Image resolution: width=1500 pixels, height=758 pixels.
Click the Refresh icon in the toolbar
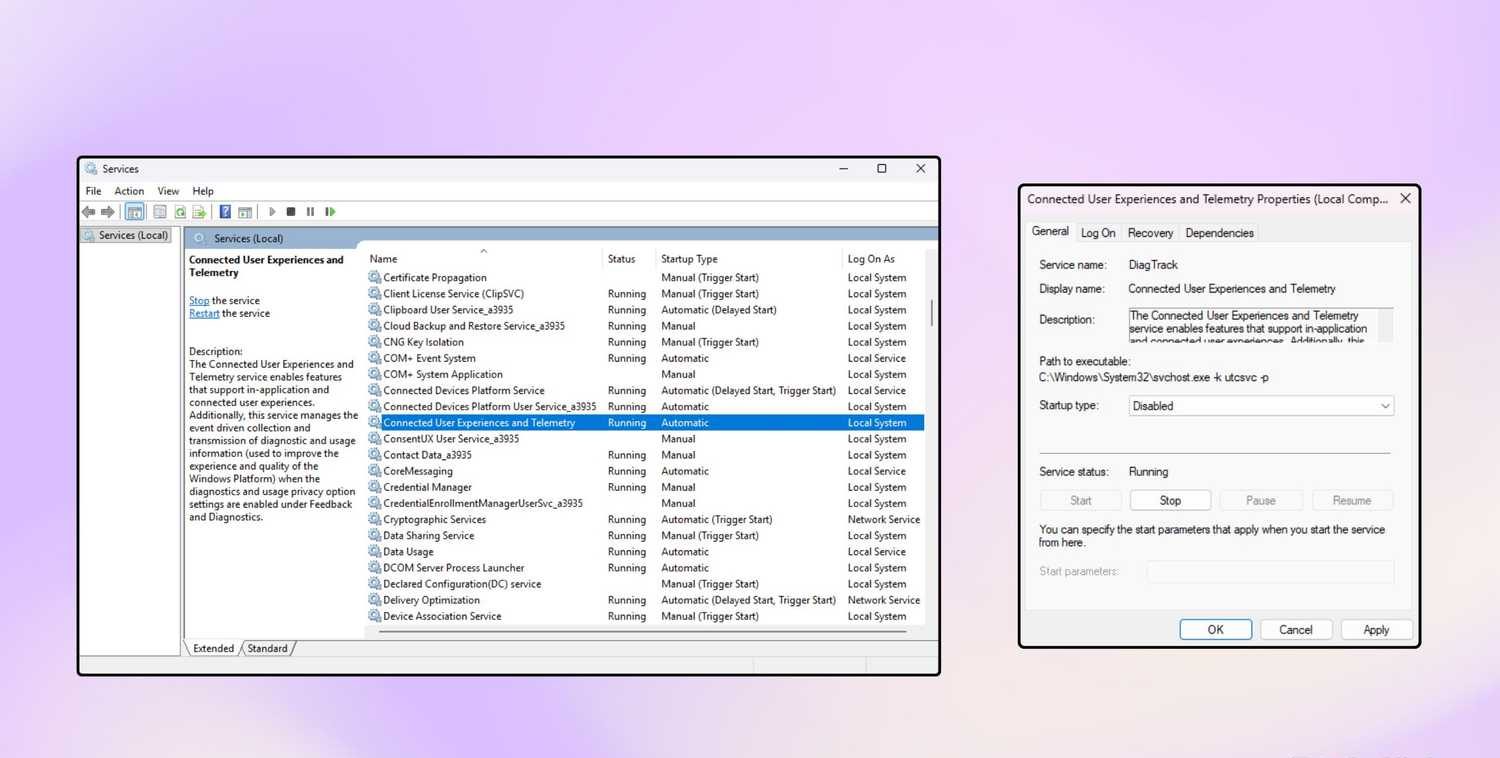coord(180,211)
